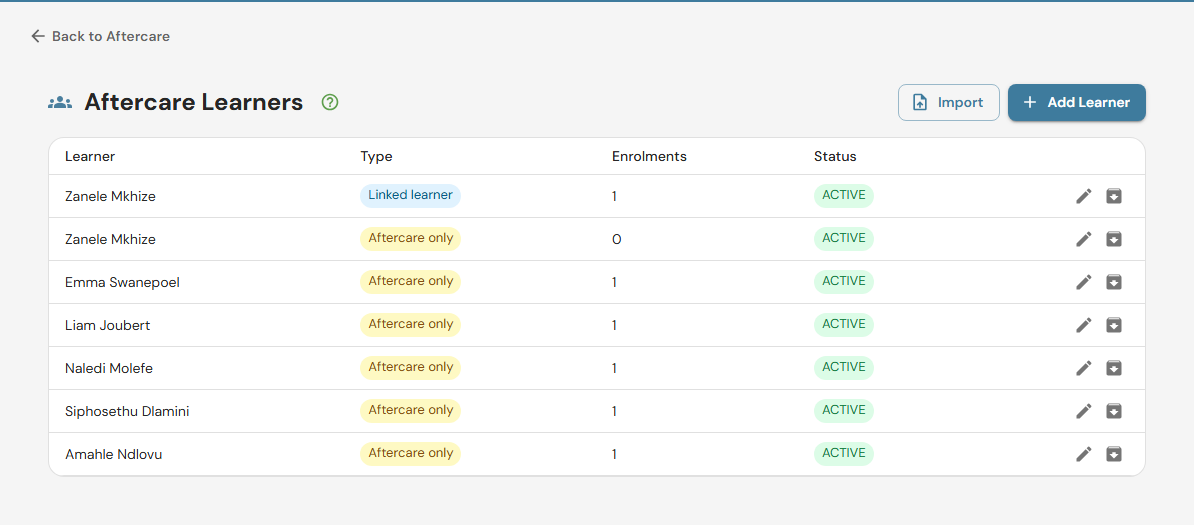Archive Emma Swanepoel
The height and width of the screenshot is (525, 1194).
[1114, 282]
